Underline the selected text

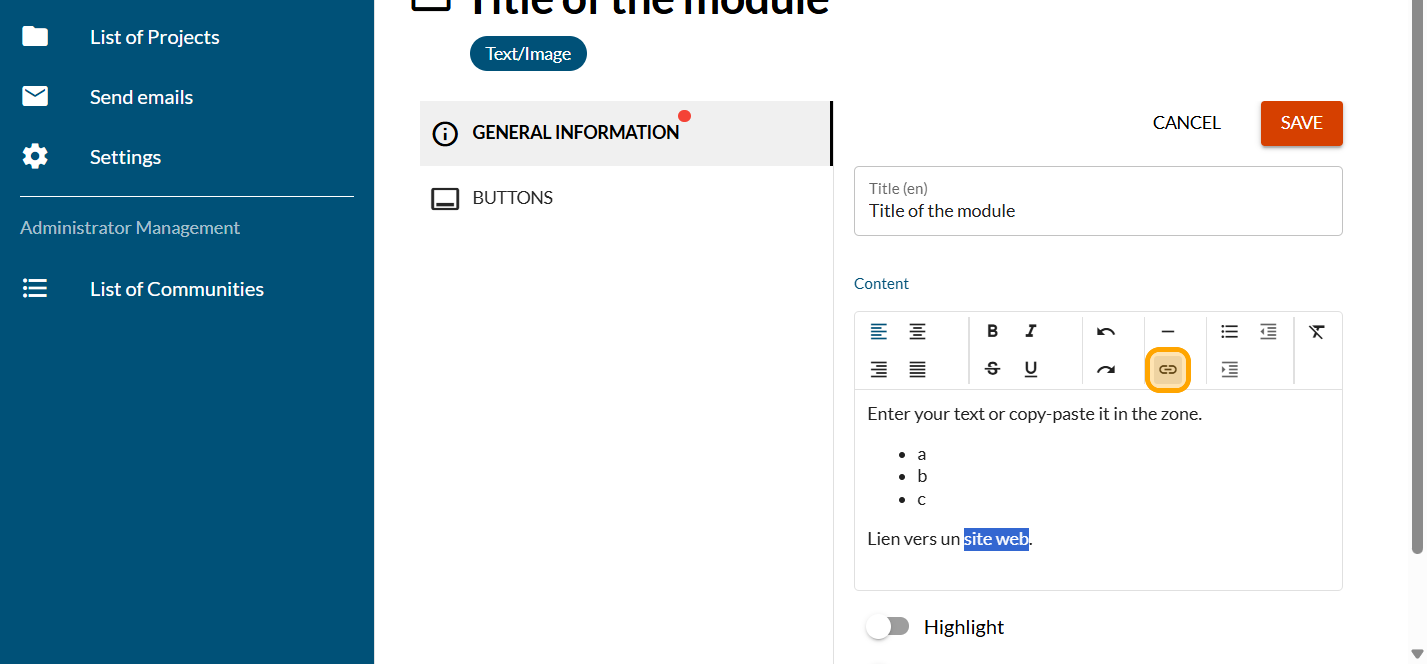[x=1031, y=369]
